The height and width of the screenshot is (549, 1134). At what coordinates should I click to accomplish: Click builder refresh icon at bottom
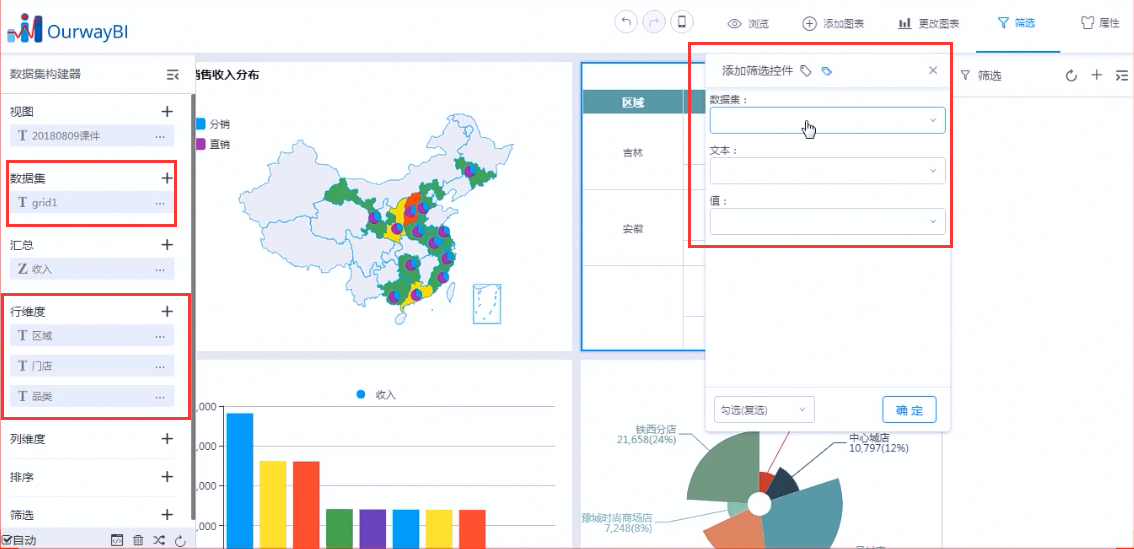[x=181, y=540]
